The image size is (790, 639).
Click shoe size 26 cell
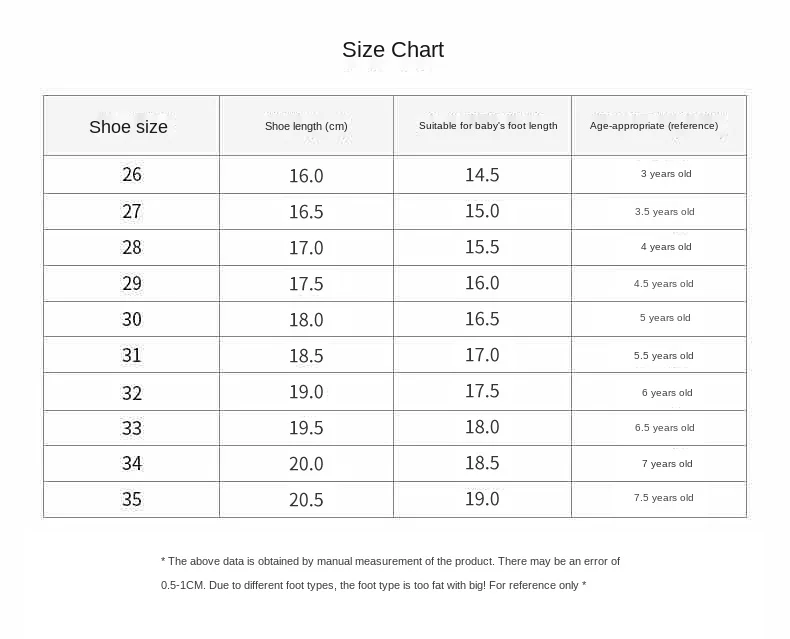tap(132, 175)
